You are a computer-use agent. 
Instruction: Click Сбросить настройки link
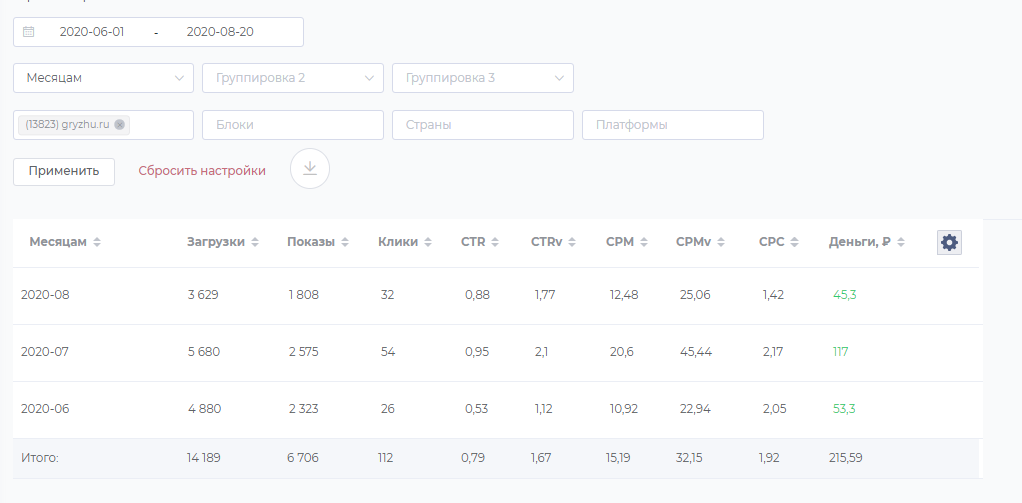coord(202,171)
